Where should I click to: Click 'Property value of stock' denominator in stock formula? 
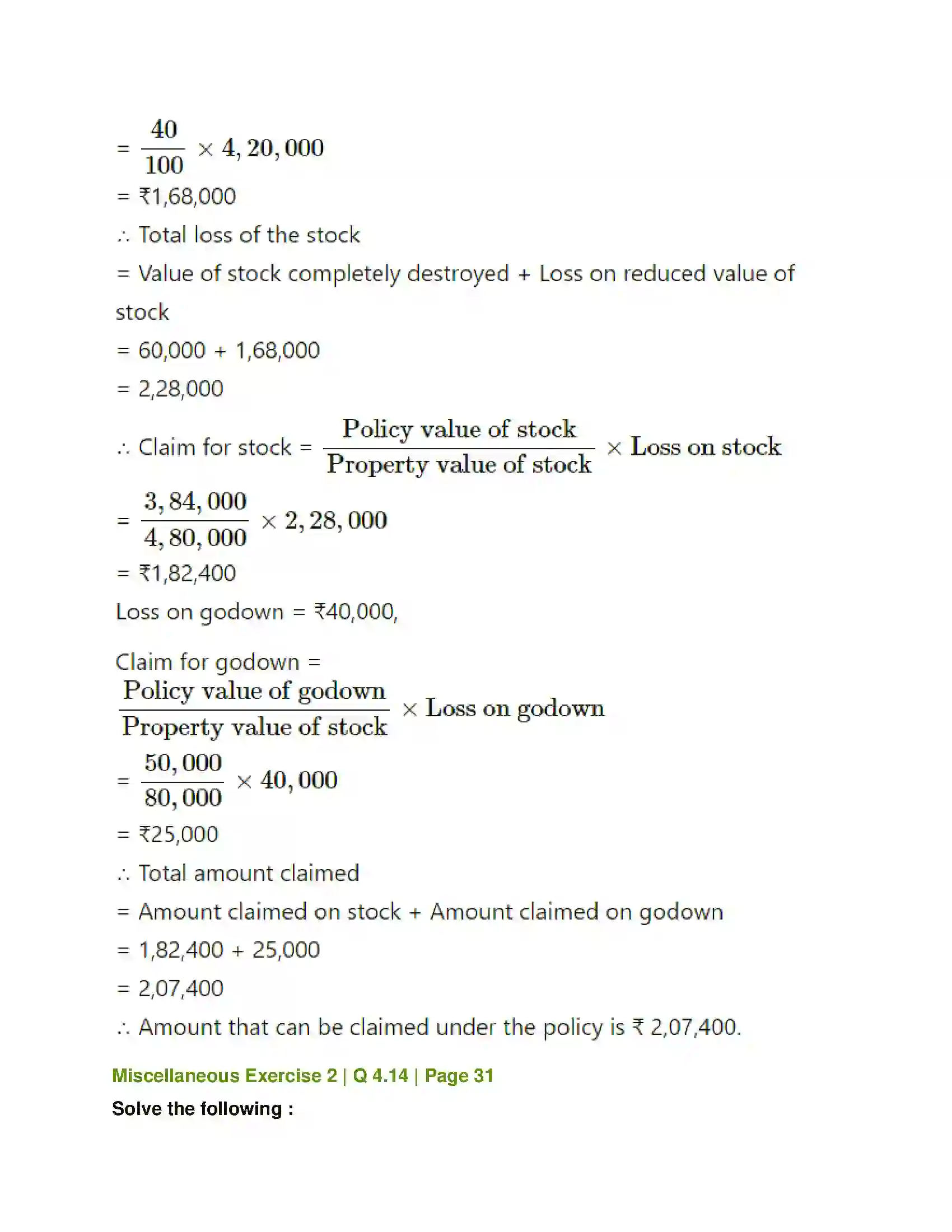click(x=459, y=465)
